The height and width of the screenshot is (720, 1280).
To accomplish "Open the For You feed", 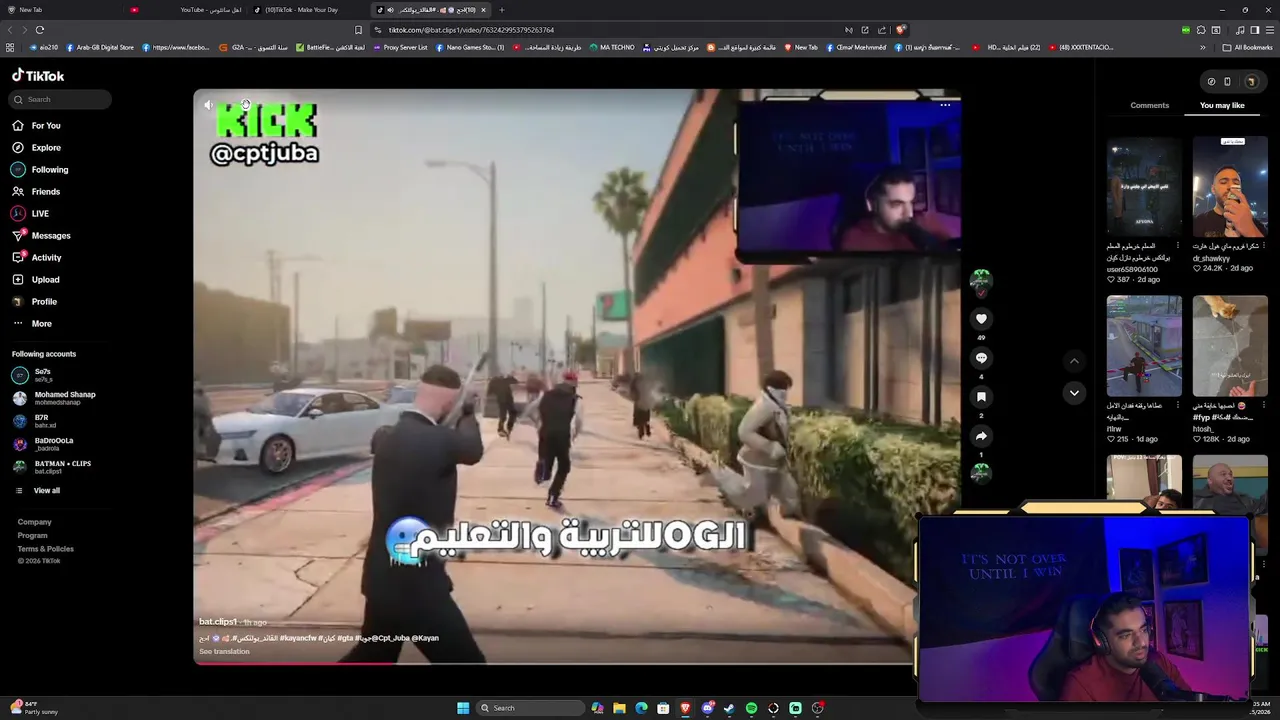I will [x=36, y=126].
